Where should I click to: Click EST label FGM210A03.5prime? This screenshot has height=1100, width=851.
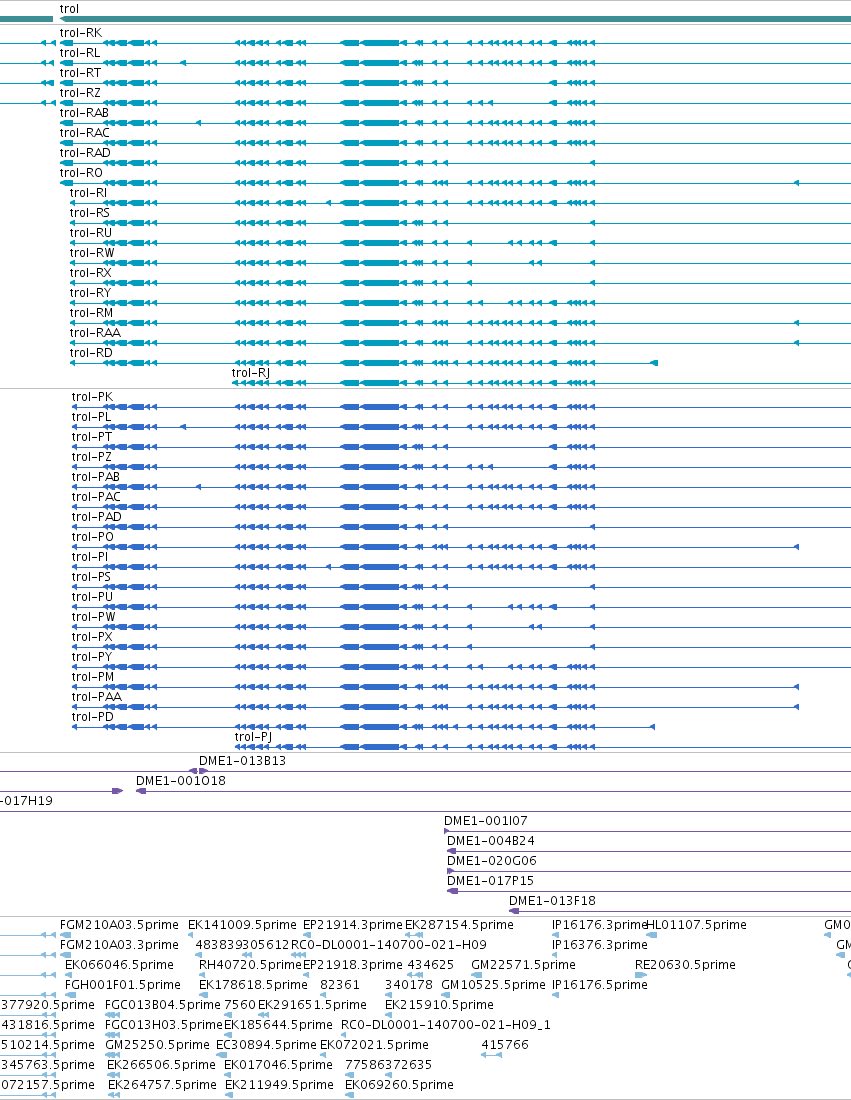[x=119, y=925]
